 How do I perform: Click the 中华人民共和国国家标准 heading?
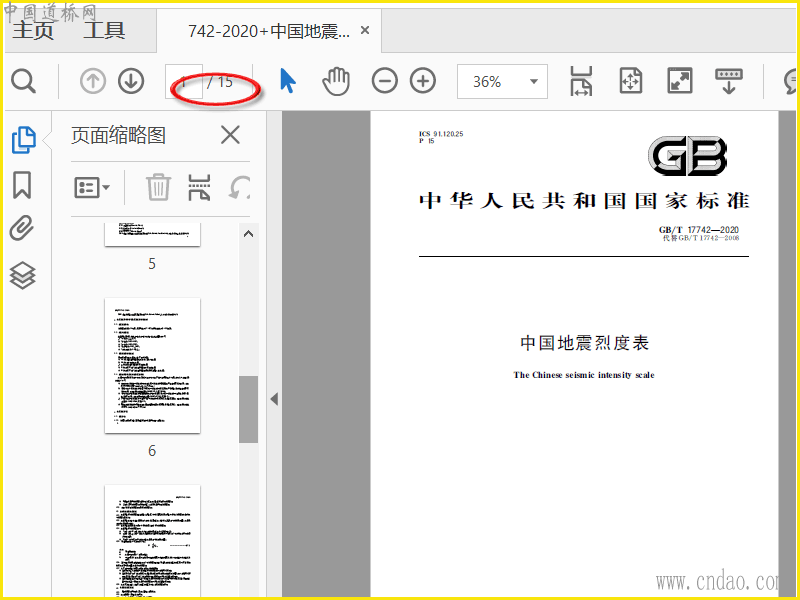[x=584, y=201]
